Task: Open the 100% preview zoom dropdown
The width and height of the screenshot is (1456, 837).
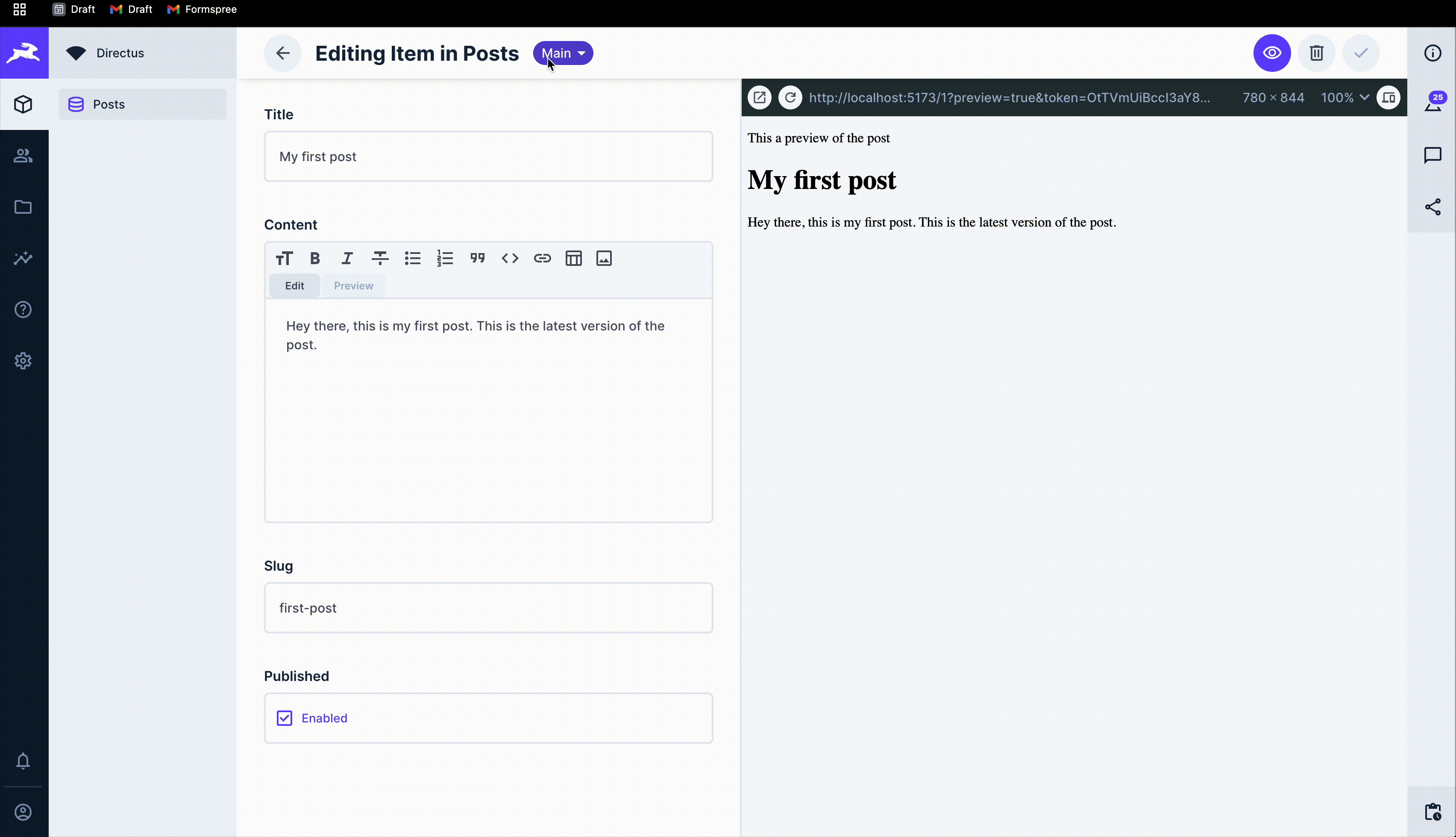Action: tap(1344, 97)
